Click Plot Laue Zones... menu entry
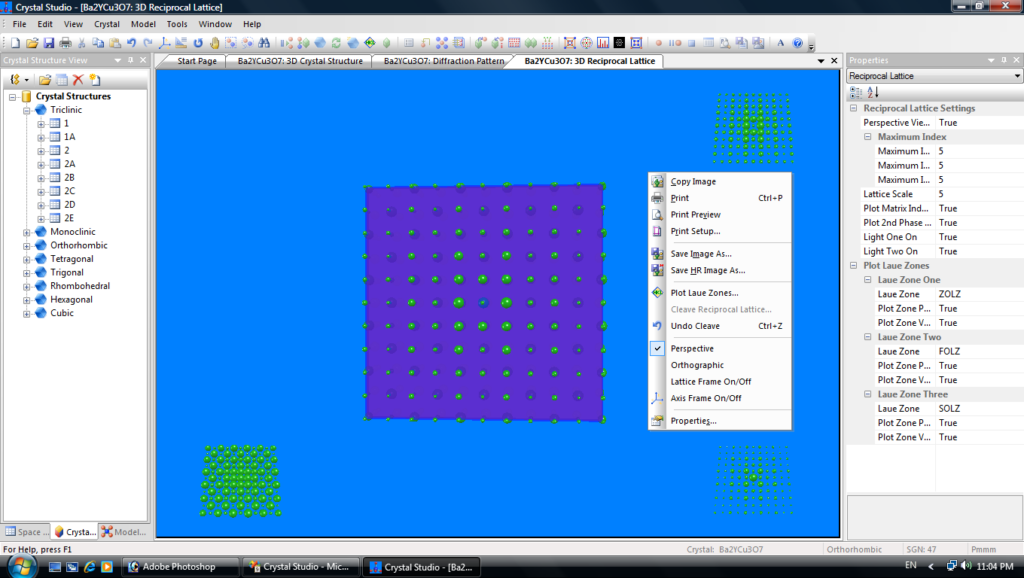 [x=704, y=293]
